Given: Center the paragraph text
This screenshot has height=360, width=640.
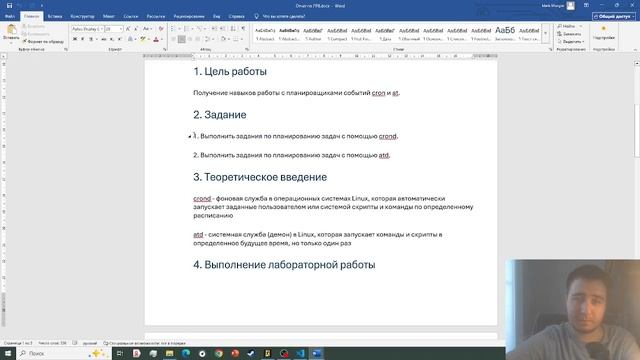Looking at the screenshot, I should 182,39.
